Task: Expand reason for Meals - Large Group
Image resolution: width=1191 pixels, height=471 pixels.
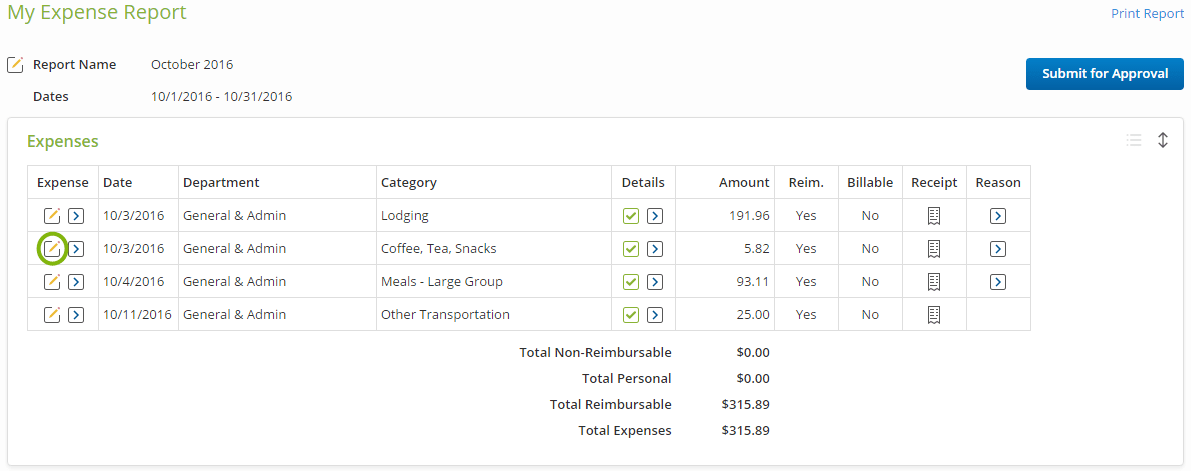Action: click(998, 281)
